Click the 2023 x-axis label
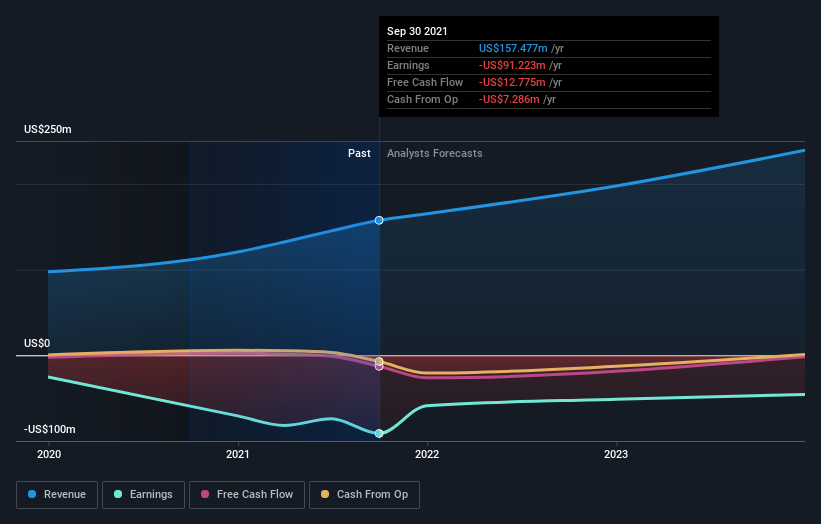Viewport: 821px width, 524px height. coord(616,454)
